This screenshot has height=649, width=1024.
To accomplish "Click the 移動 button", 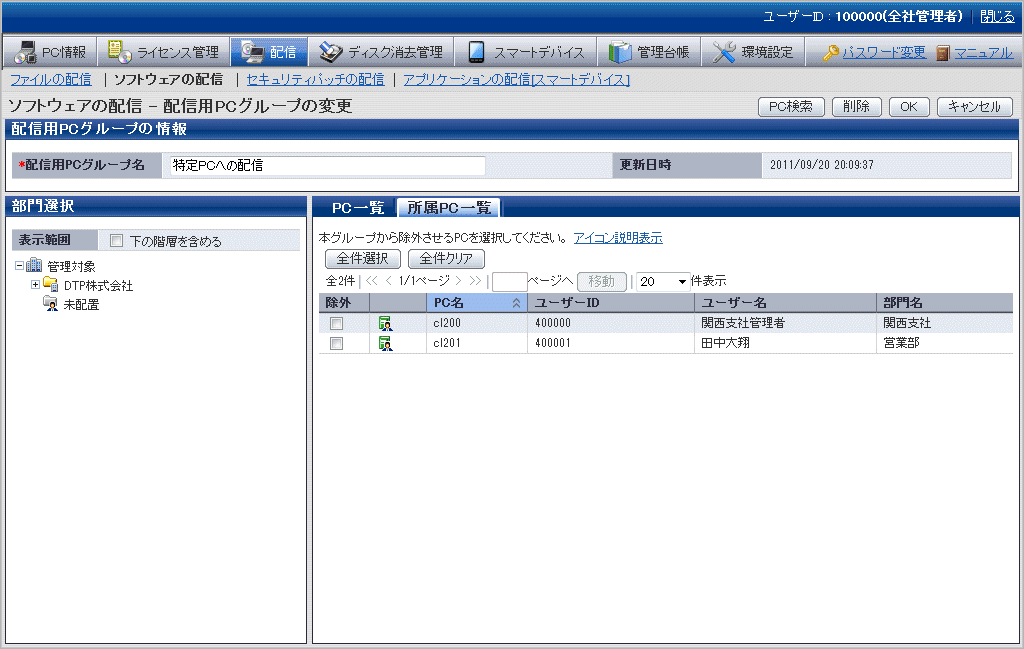I will [x=601, y=281].
